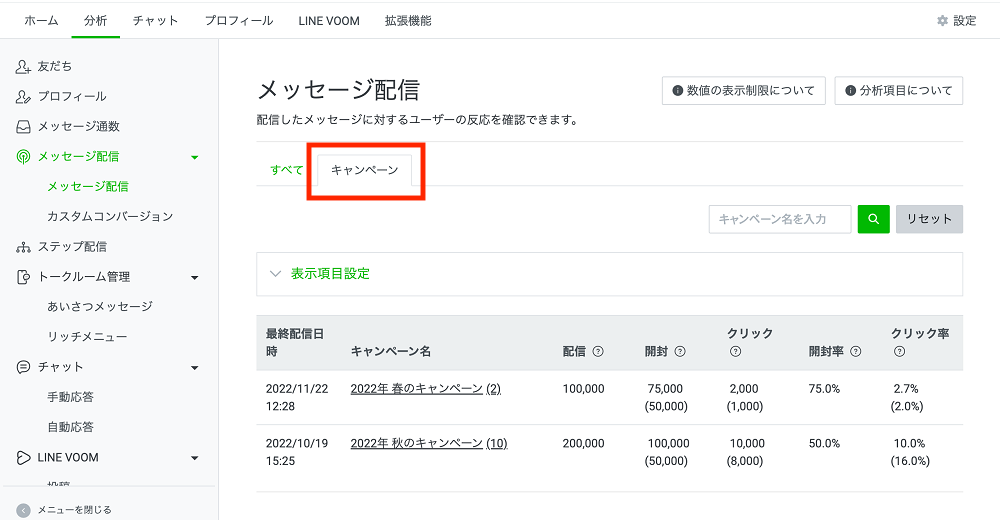Select 自動応答 in sidebar
Image resolution: width=1000 pixels, height=520 pixels.
click(70, 427)
